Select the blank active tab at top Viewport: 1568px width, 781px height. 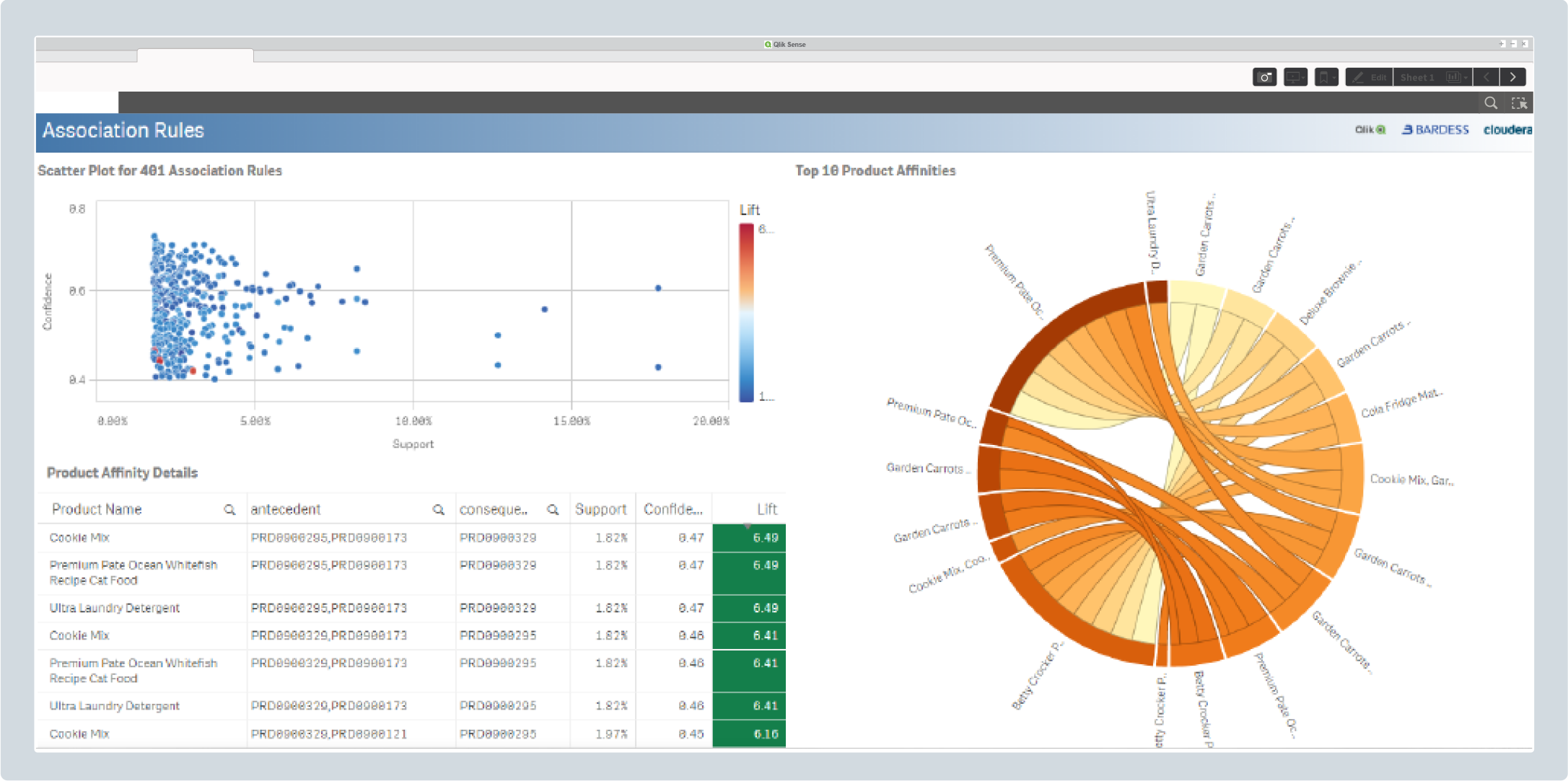(x=195, y=56)
